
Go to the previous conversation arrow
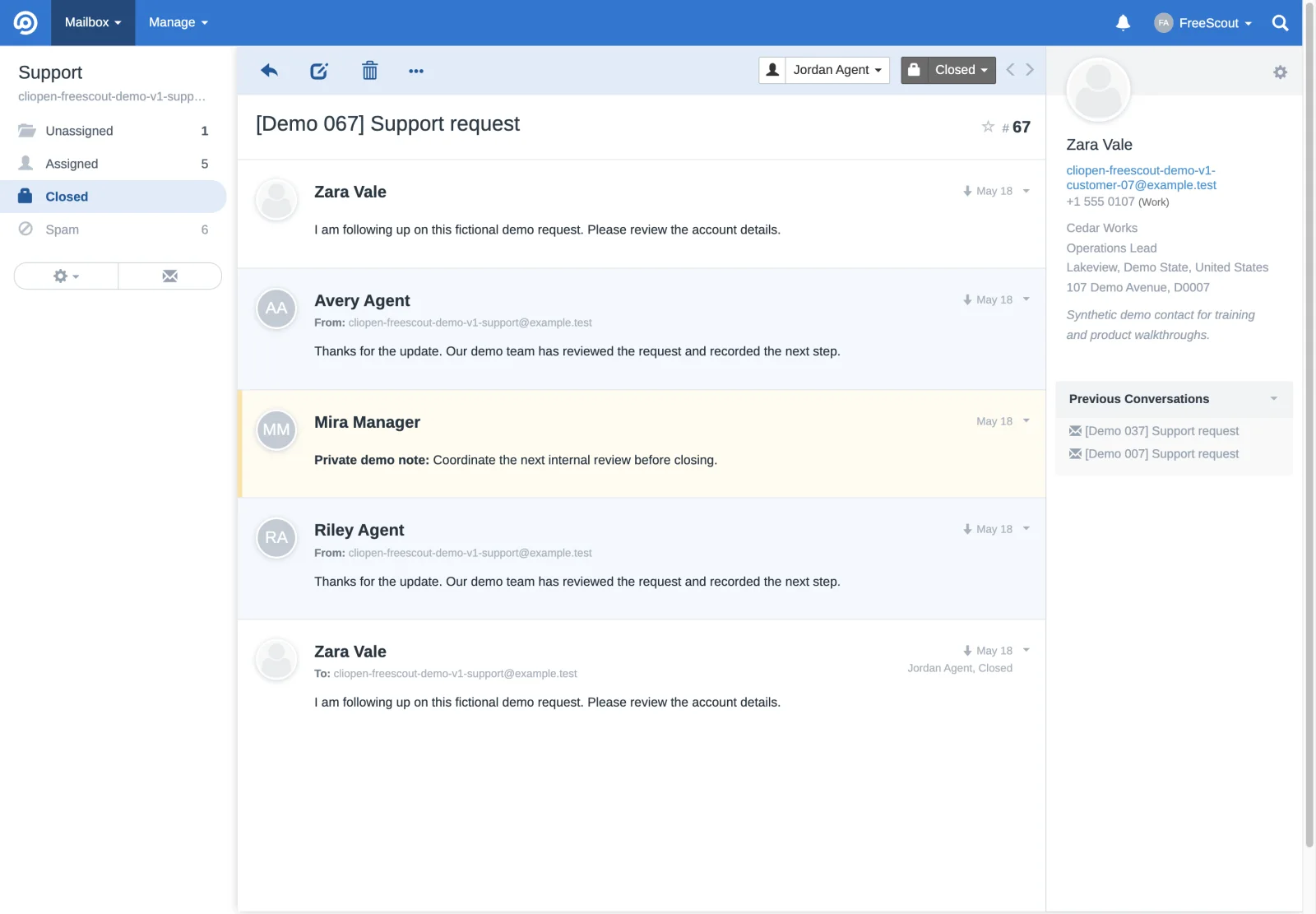(x=1010, y=70)
